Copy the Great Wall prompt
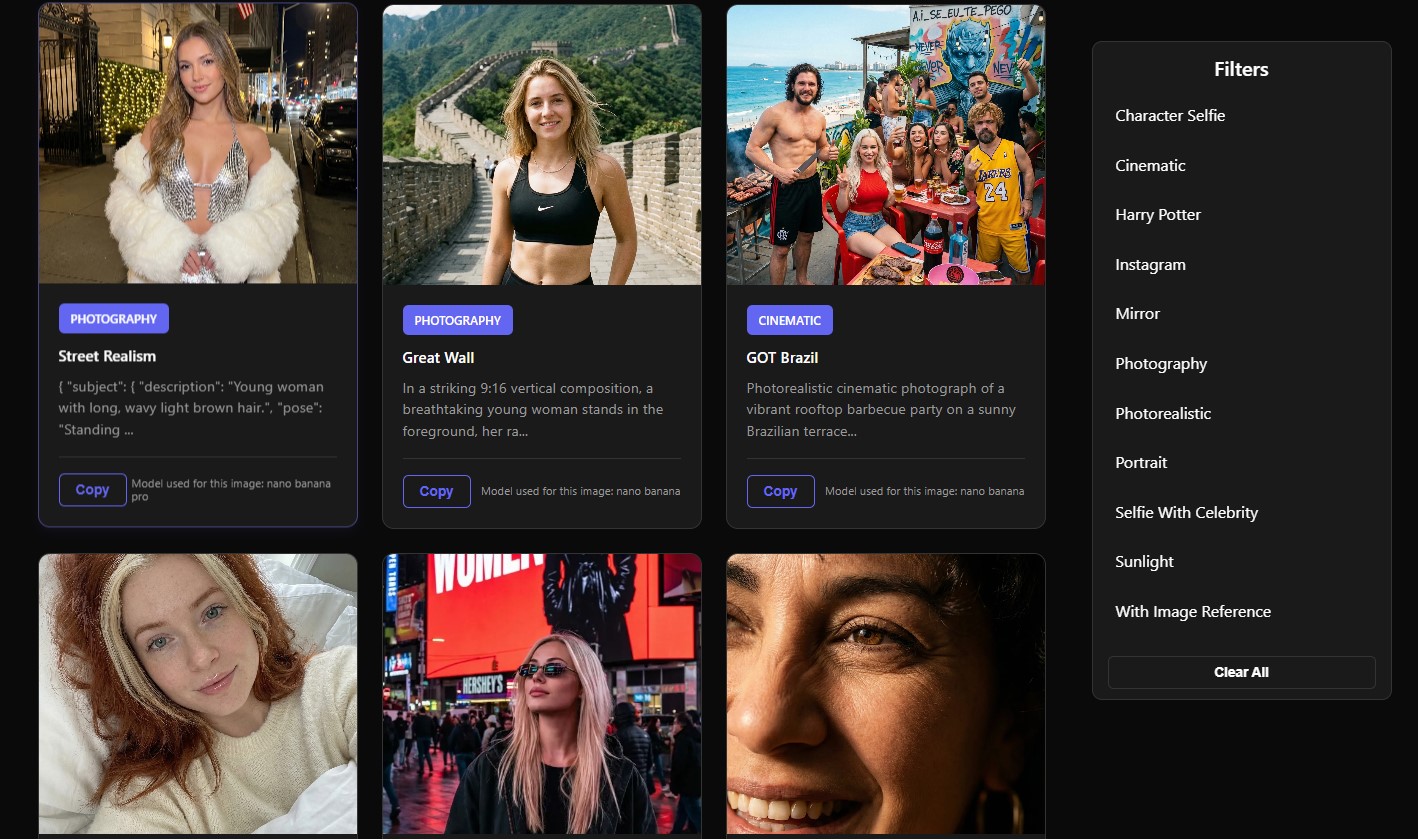This screenshot has width=1418, height=839. 436,491
